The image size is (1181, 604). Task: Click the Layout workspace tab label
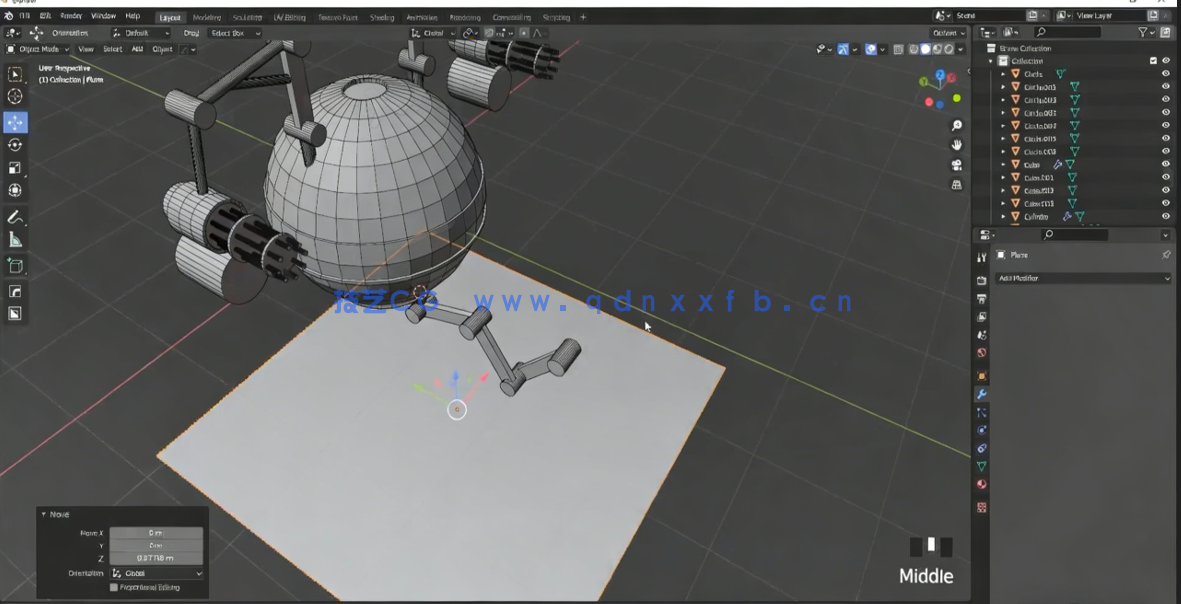169,17
